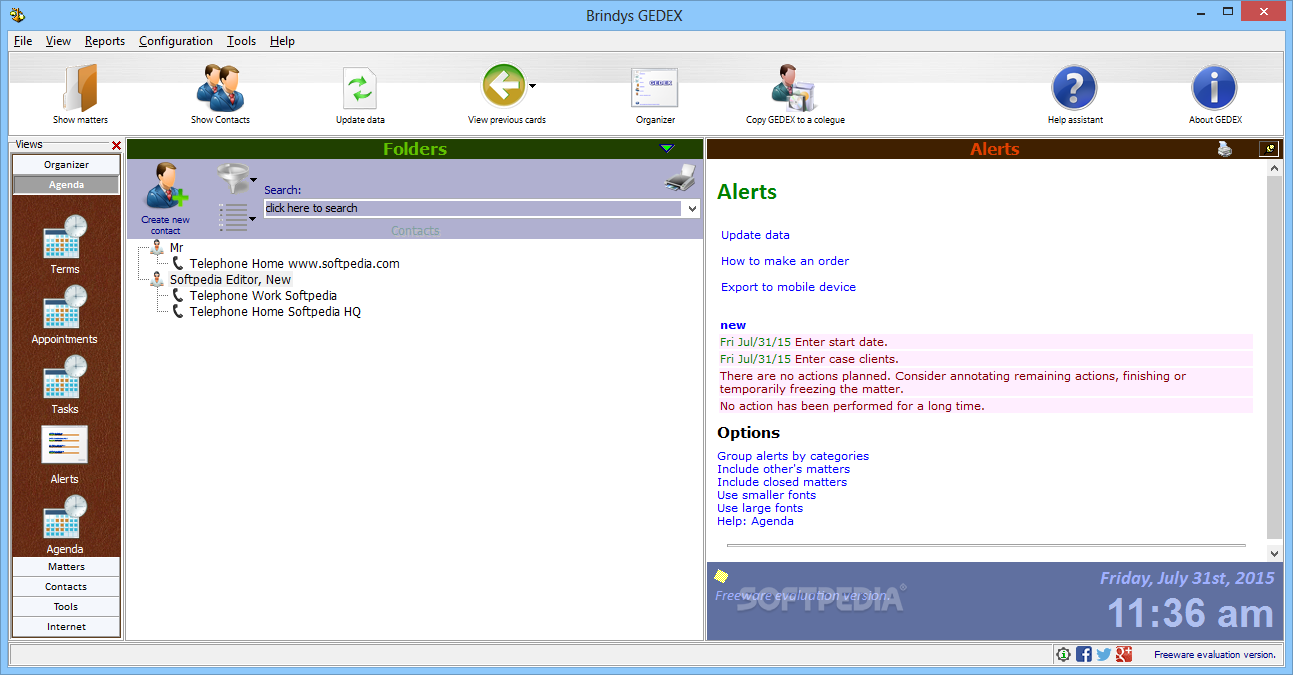1293x675 pixels.
Task: Run Update data from the toolbar
Action: point(360,95)
